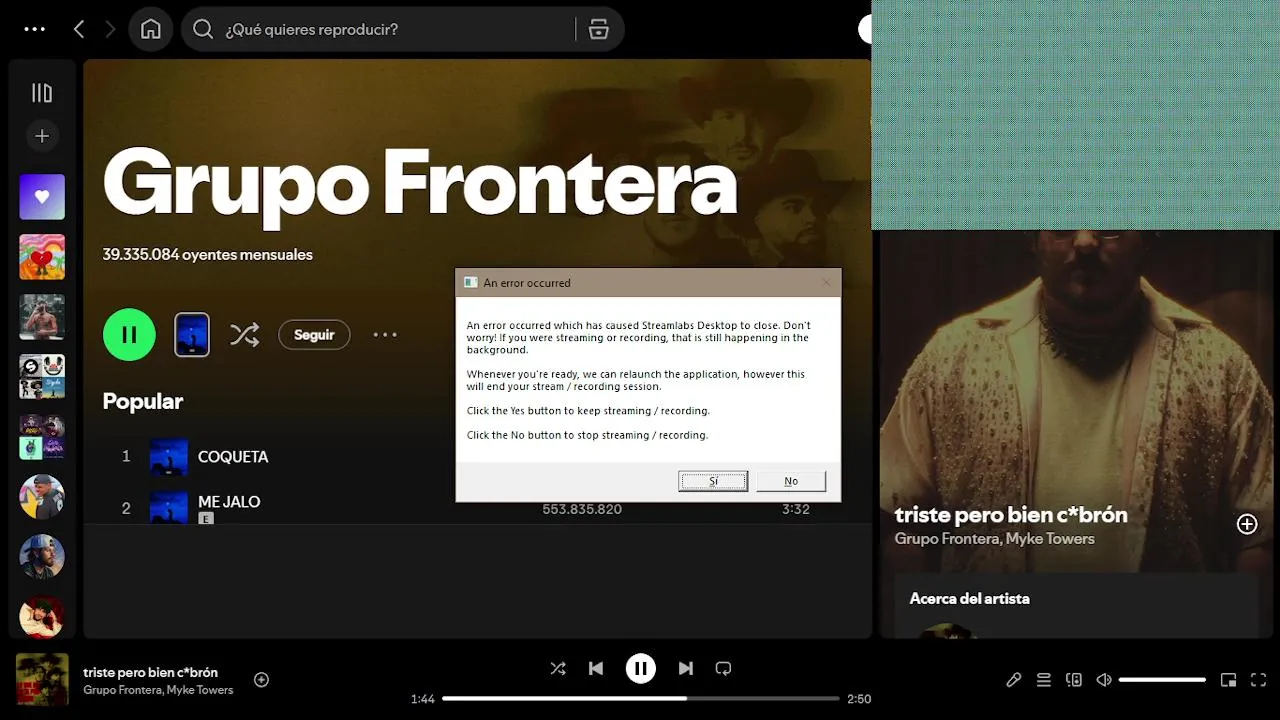Play the song COQUETA
This screenshot has height=720, width=1280.
pos(233,456)
